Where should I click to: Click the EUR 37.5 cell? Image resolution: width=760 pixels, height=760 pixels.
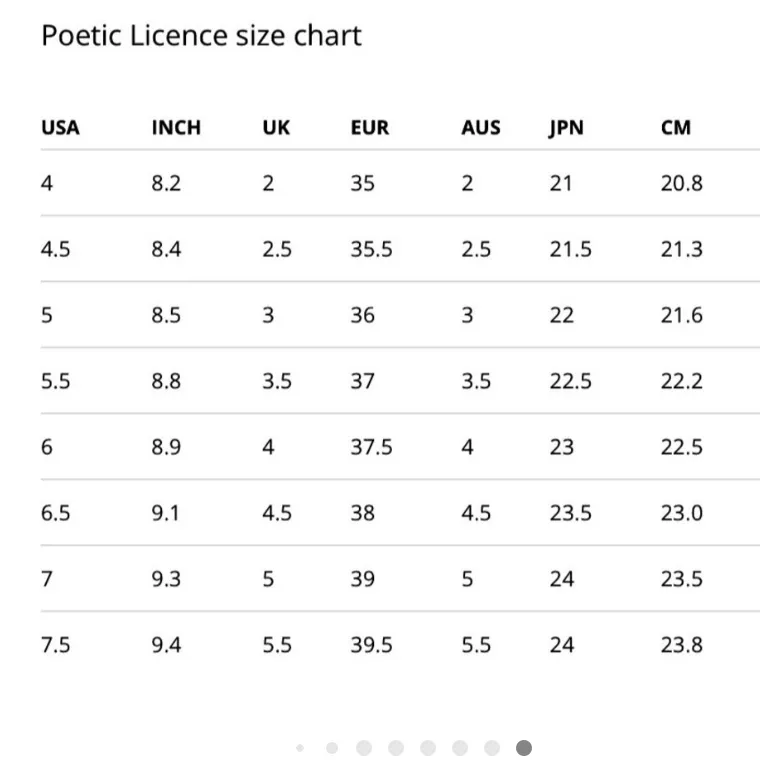(371, 447)
